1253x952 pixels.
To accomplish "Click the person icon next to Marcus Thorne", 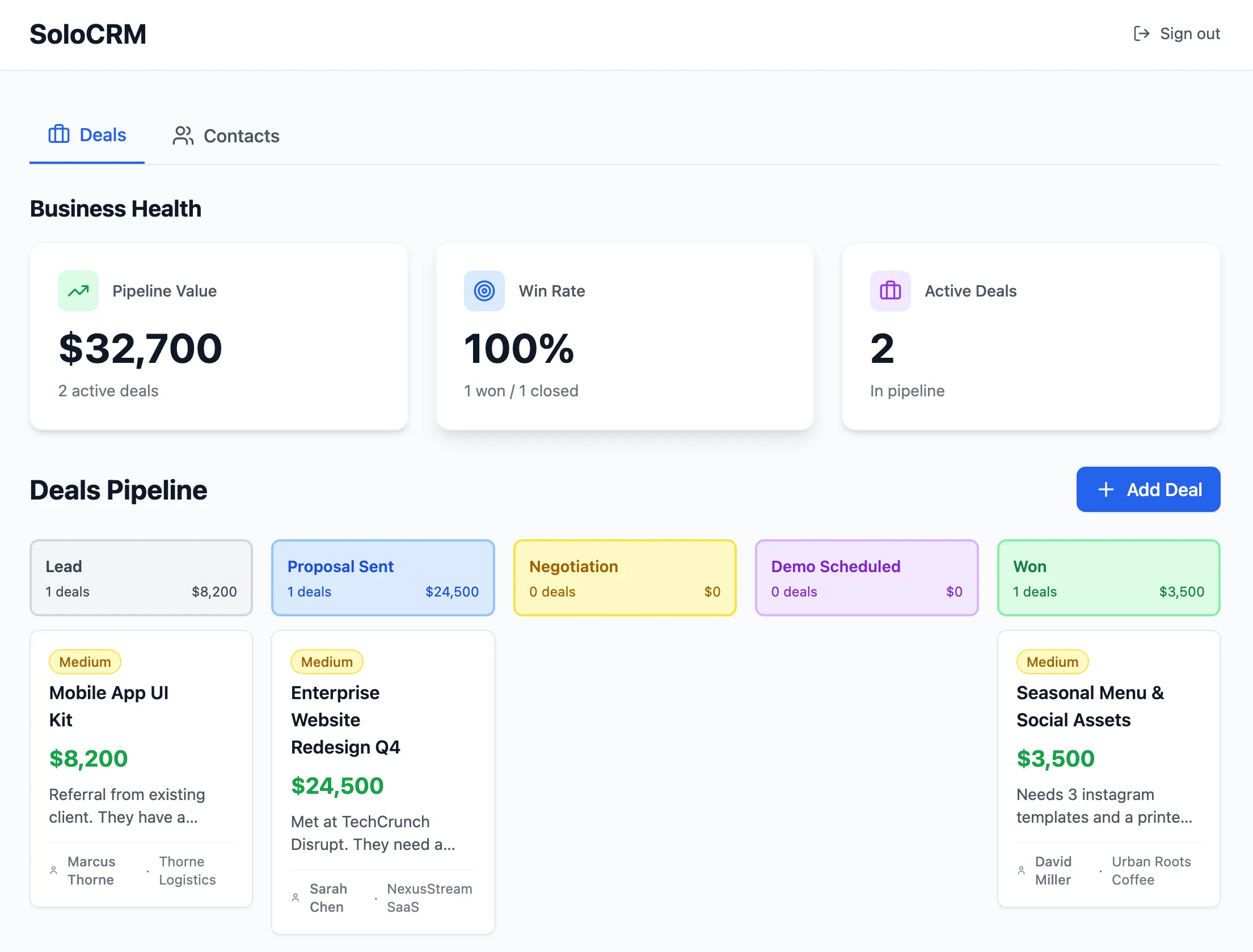I will point(53,870).
